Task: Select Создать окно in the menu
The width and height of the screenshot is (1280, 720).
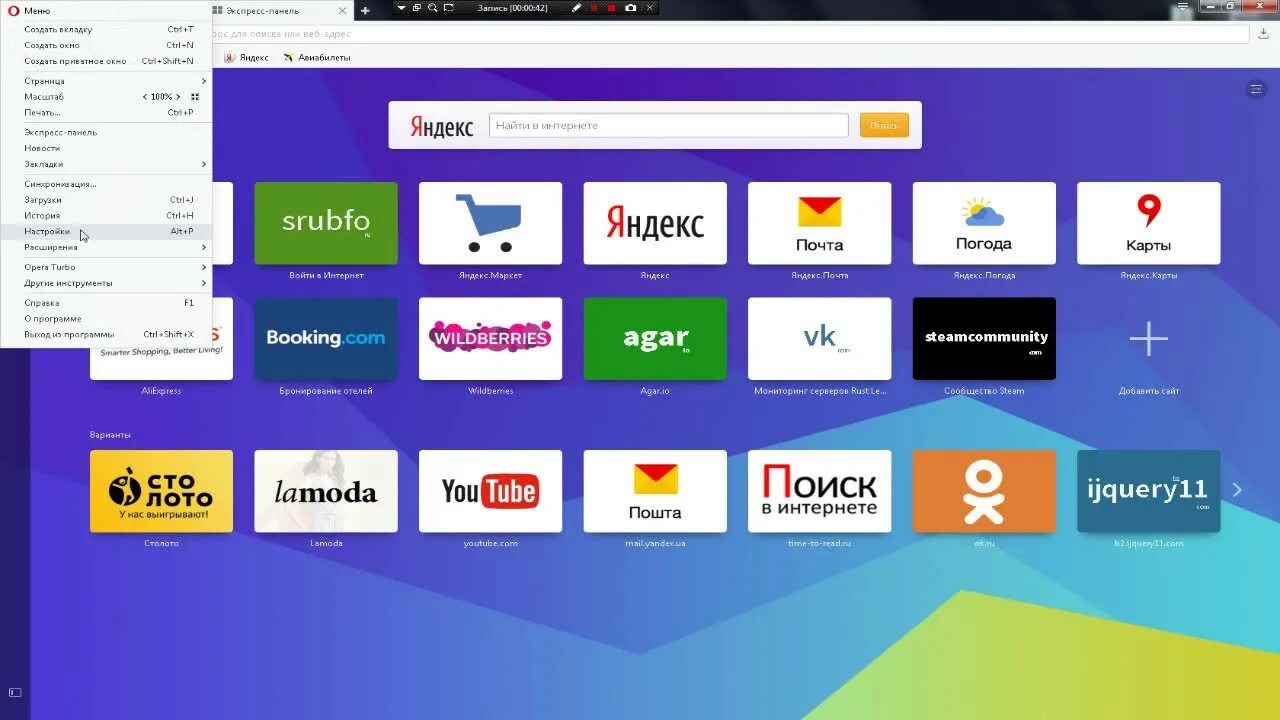Action: click(x=106, y=45)
